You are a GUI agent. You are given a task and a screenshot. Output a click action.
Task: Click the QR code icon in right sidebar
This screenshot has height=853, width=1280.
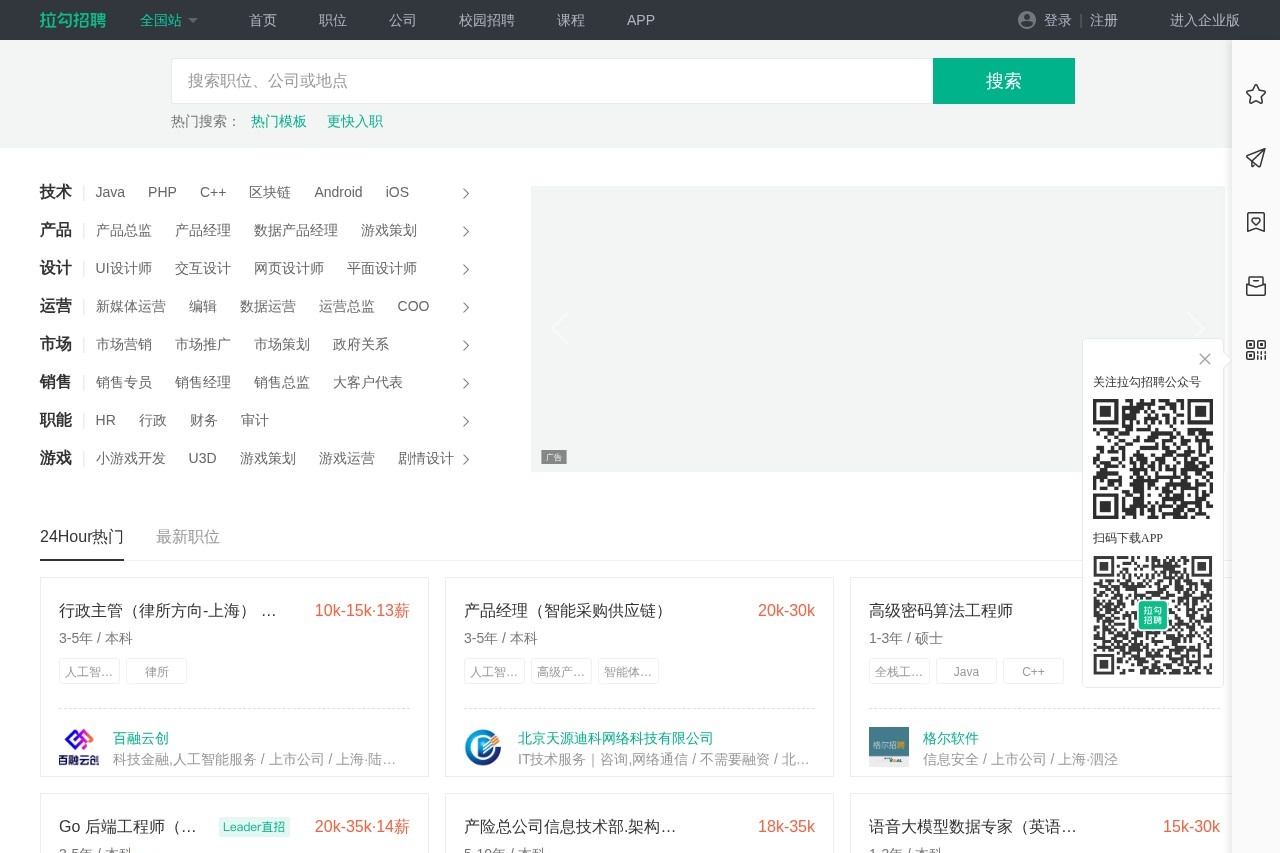(1256, 350)
